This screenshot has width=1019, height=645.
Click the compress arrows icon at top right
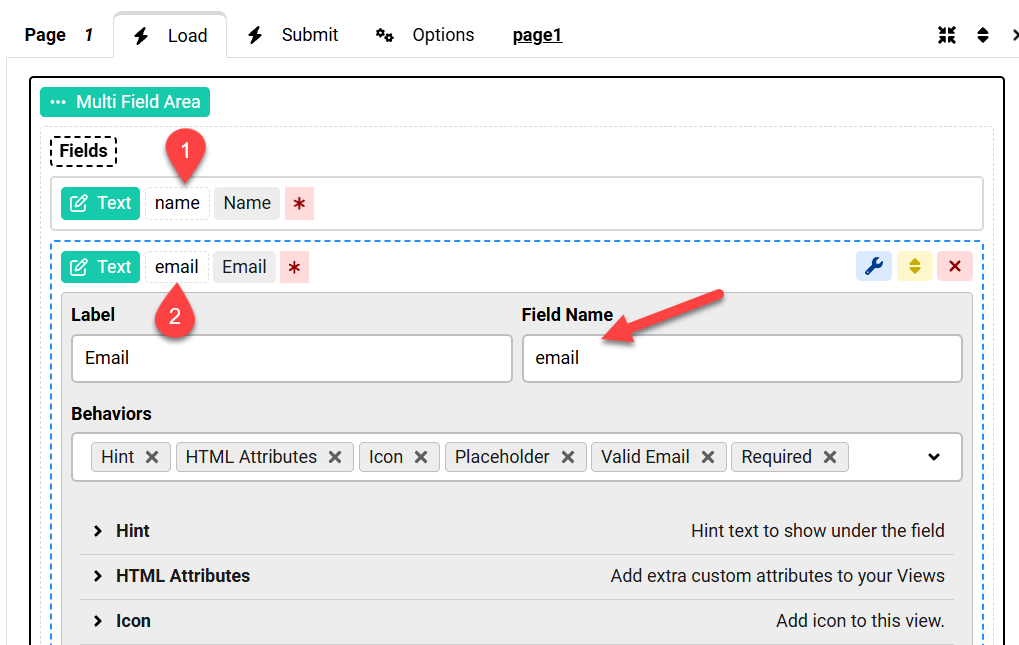pos(947,35)
